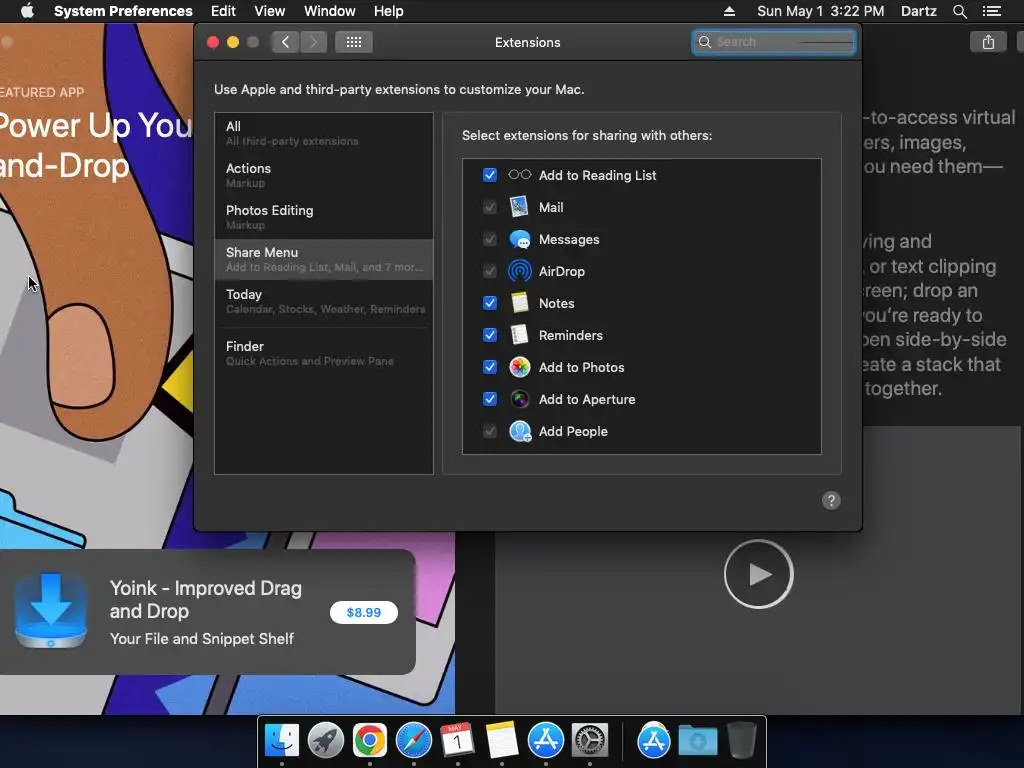This screenshot has height=768, width=1024.
Task: Show all preferences with grid icon
Action: pos(353,42)
